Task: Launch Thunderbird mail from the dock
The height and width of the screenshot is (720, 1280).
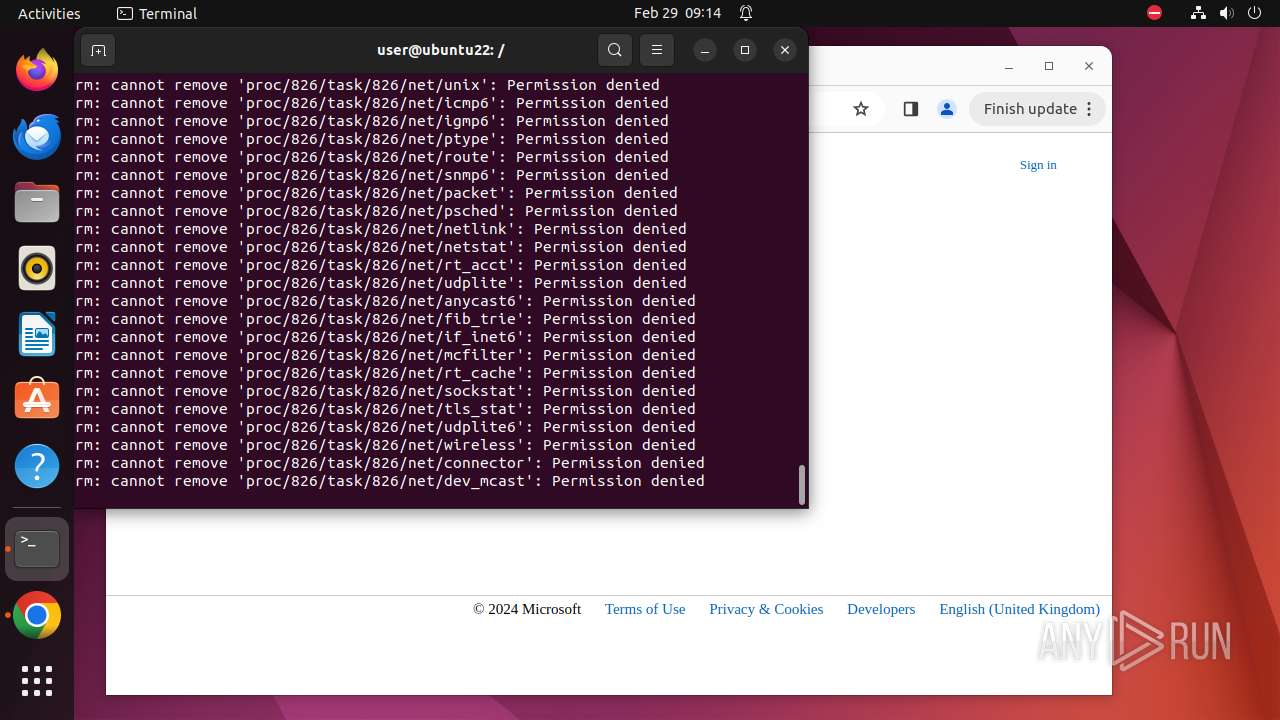Action: [x=37, y=137]
